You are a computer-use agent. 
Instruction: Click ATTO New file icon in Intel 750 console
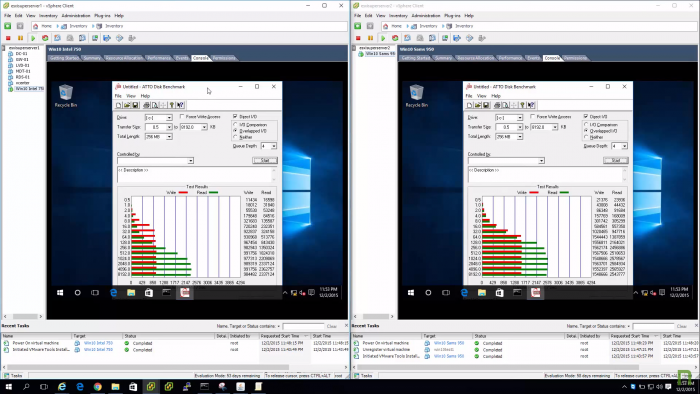pyautogui.click(x=119, y=105)
